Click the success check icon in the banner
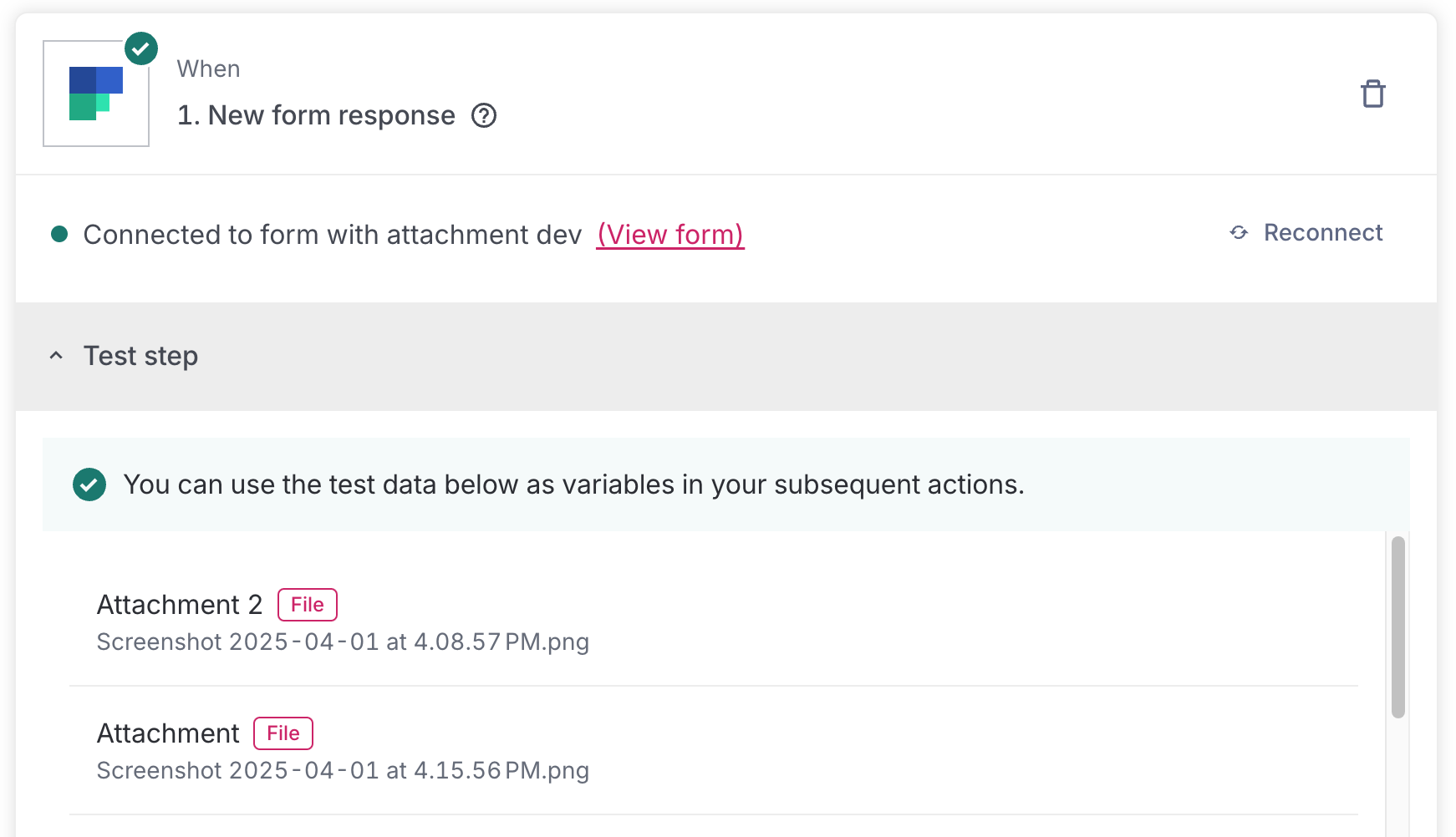The height and width of the screenshot is (837, 1456). pyautogui.click(x=89, y=484)
